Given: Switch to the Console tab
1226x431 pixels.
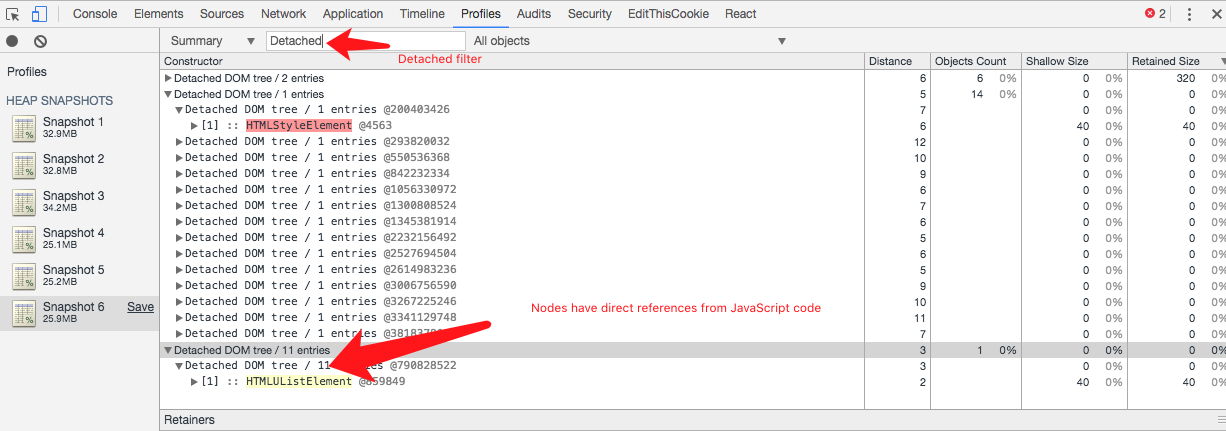Looking at the screenshot, I should [x=95, y=14].
